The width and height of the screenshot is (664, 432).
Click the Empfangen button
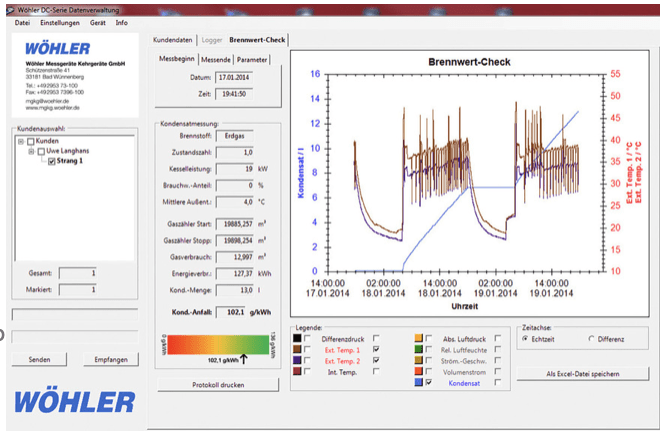tap(109, 359)
